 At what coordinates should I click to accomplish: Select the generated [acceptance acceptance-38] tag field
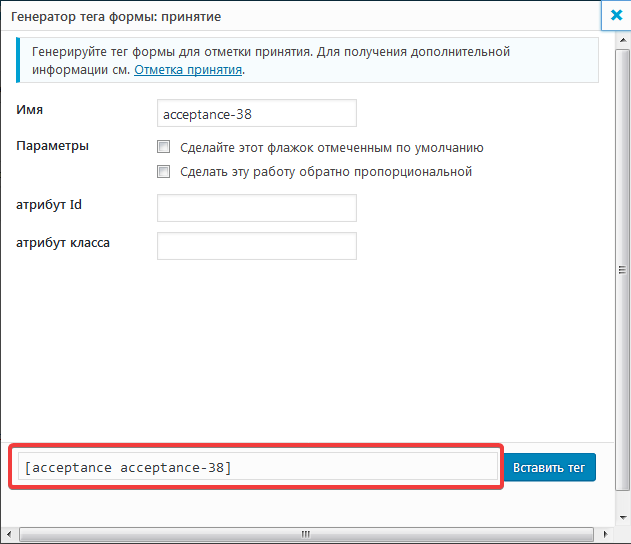point(258,467)
